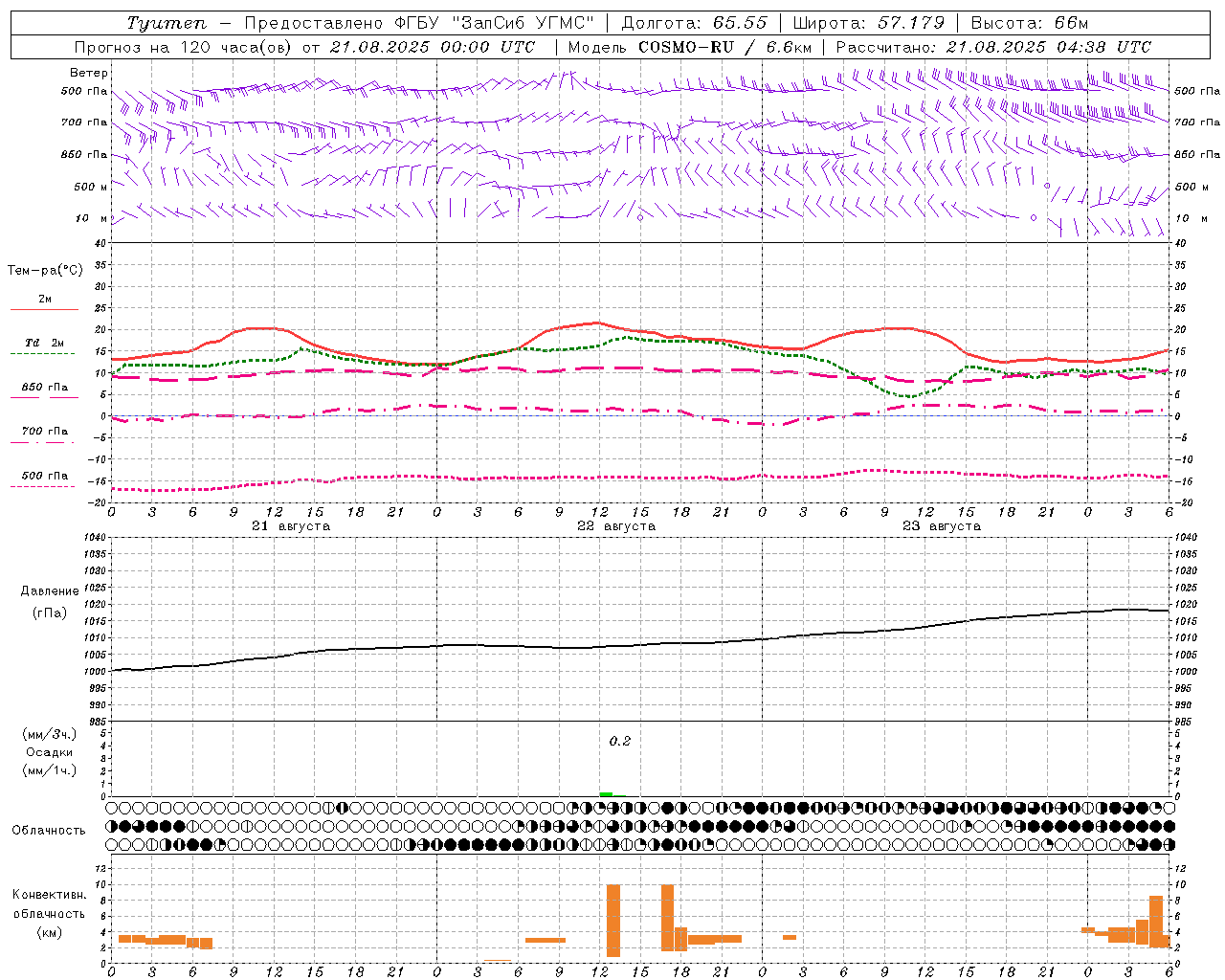Click the Tyumen station name in the header
This screenshot has height=980, width=1225.
point(166,24)
